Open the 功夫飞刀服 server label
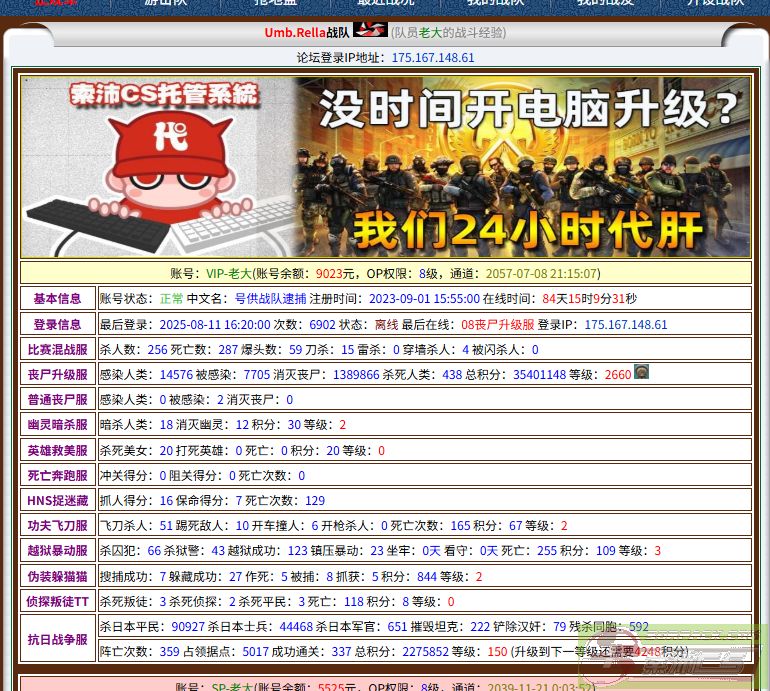Viewport: 770px width, 691px height. [57, 525]
